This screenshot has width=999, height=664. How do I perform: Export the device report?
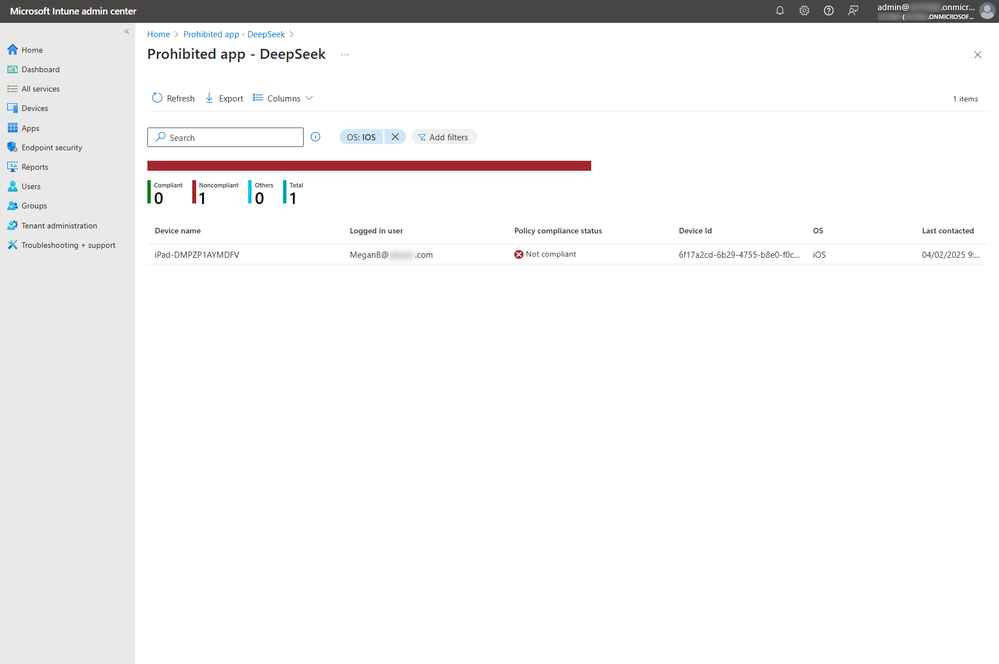[224, 98]
